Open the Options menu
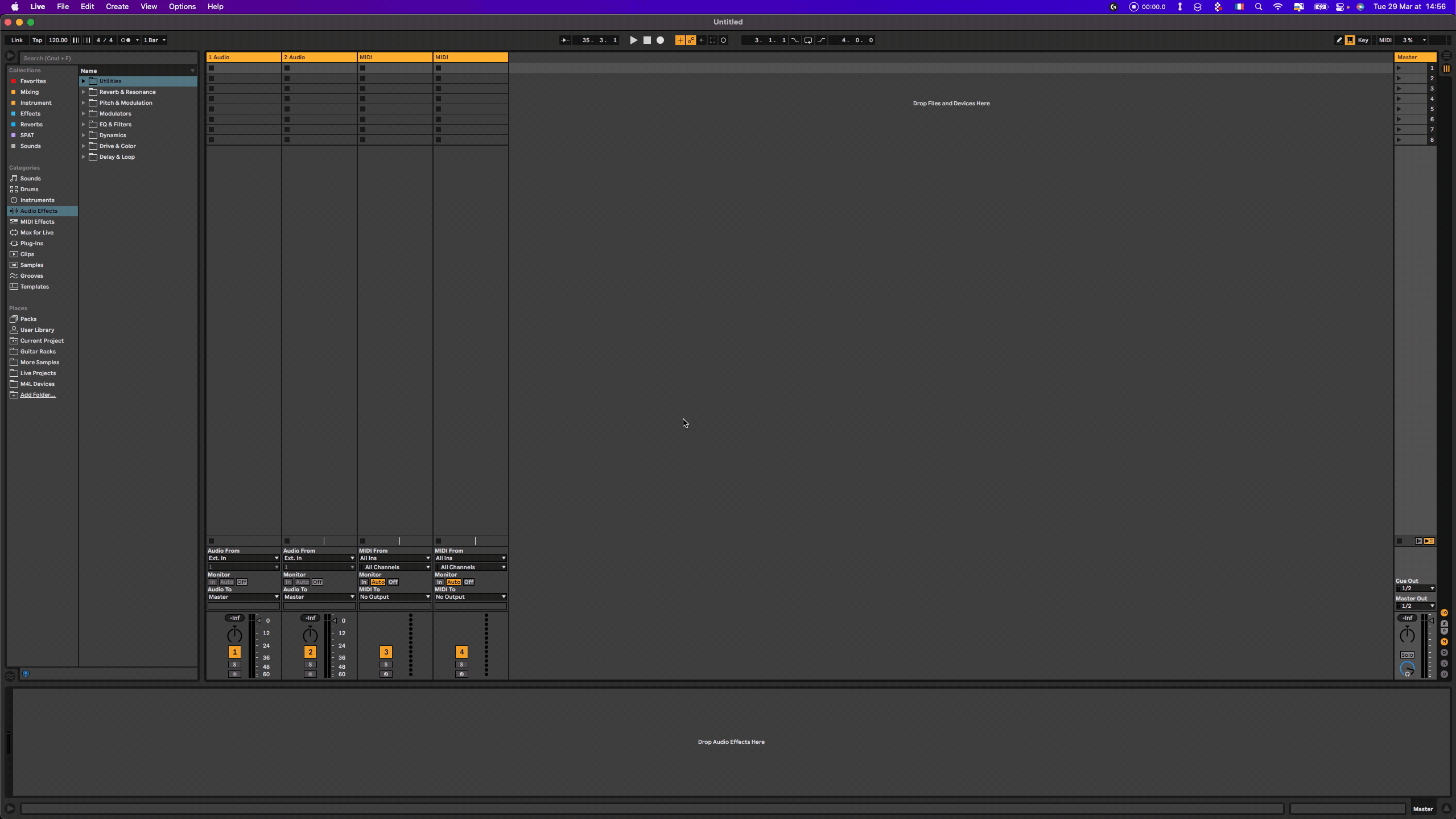The height and width of the screenshot is (819, 1456). (182, 7)
